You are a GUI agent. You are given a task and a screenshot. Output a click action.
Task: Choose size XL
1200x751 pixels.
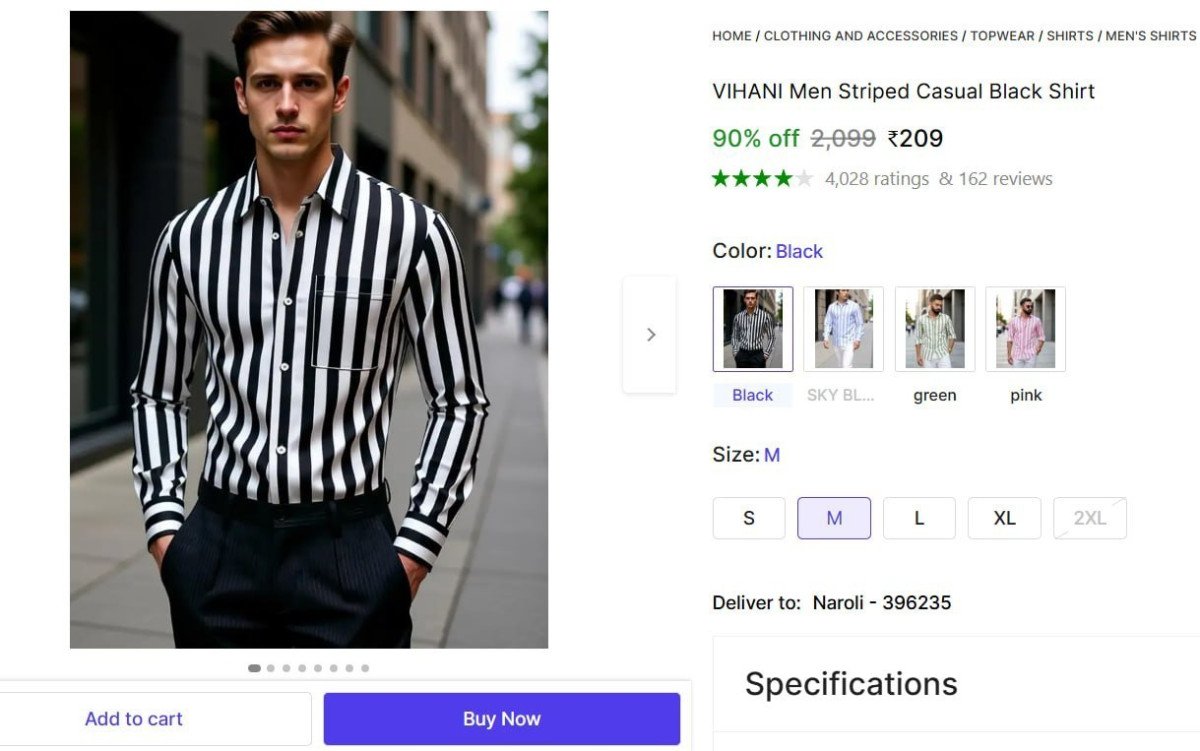point(1004,518)
